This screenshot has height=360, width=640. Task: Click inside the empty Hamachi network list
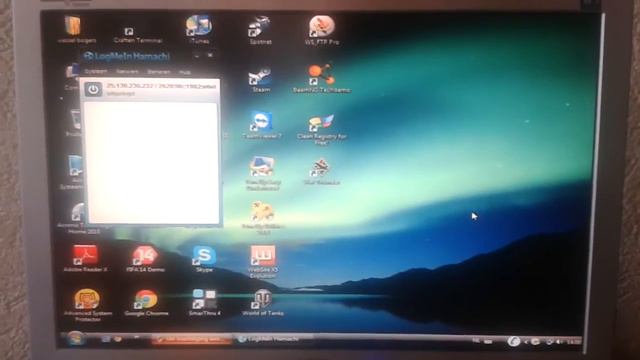(x=152, y=162)
